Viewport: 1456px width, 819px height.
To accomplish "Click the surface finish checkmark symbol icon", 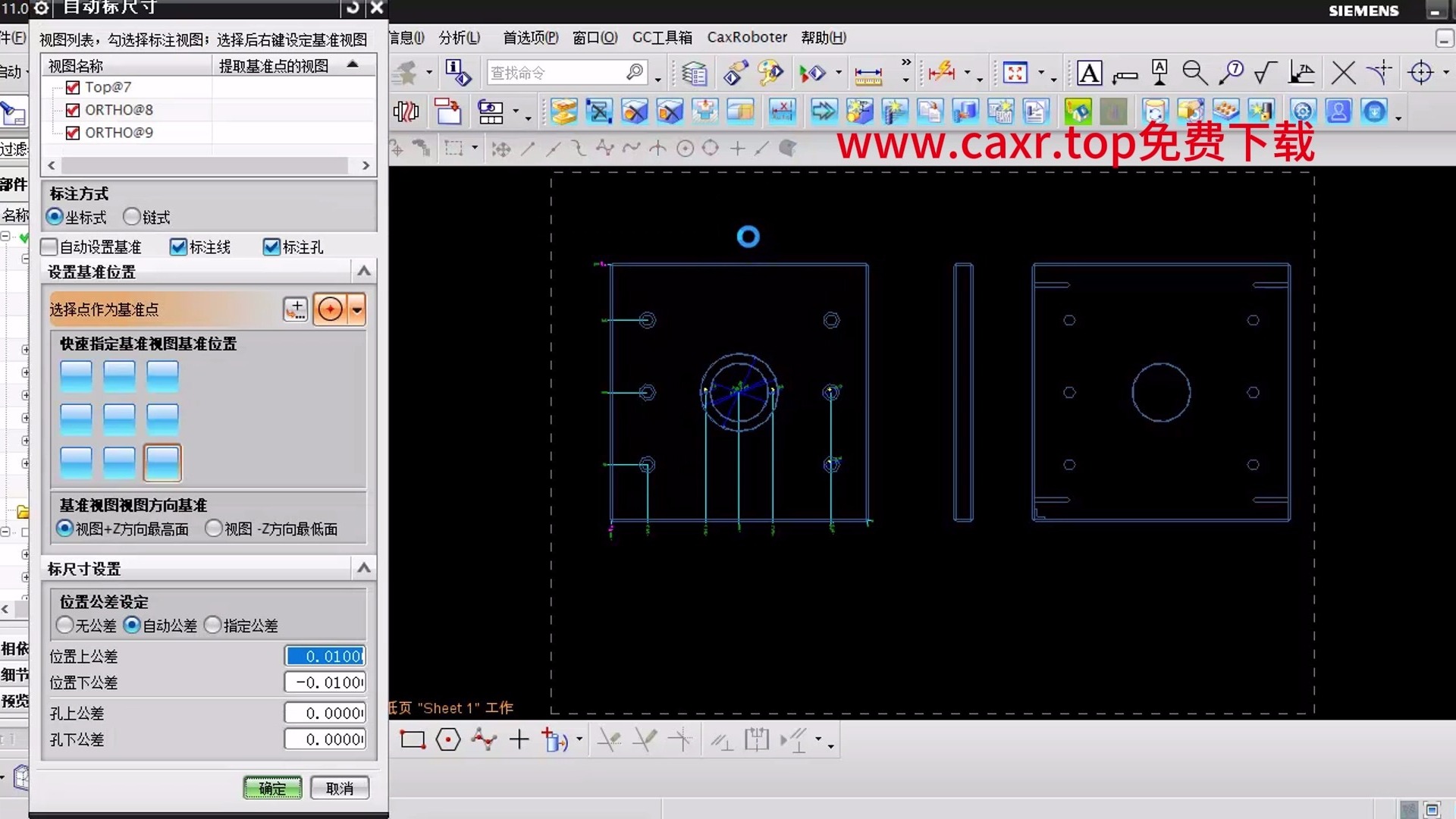I will coord(1265,73).
